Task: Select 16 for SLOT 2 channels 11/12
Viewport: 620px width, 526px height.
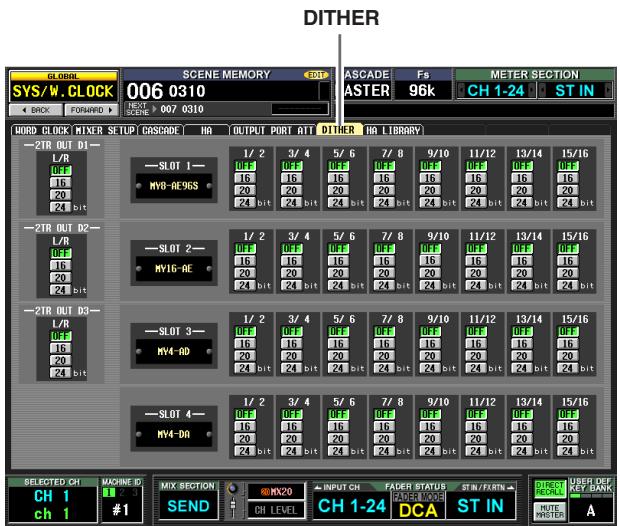Action: [x=476, y=261]
